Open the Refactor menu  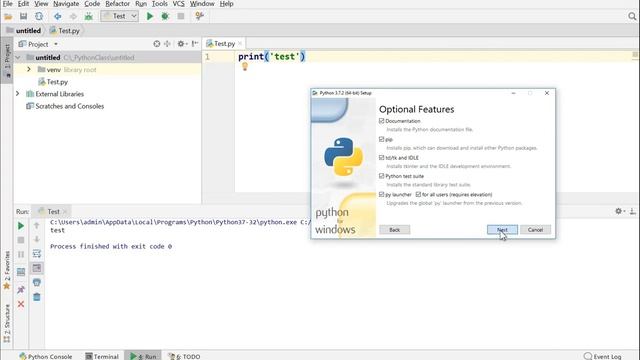117,4
